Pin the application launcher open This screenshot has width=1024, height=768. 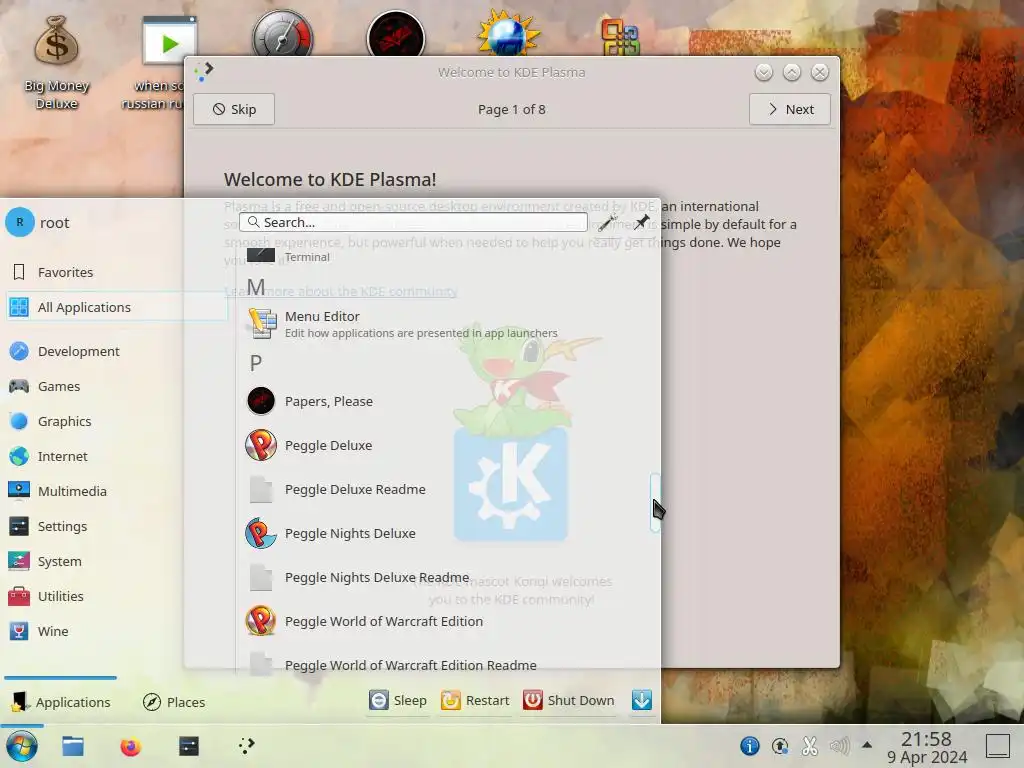pos(641,223)
